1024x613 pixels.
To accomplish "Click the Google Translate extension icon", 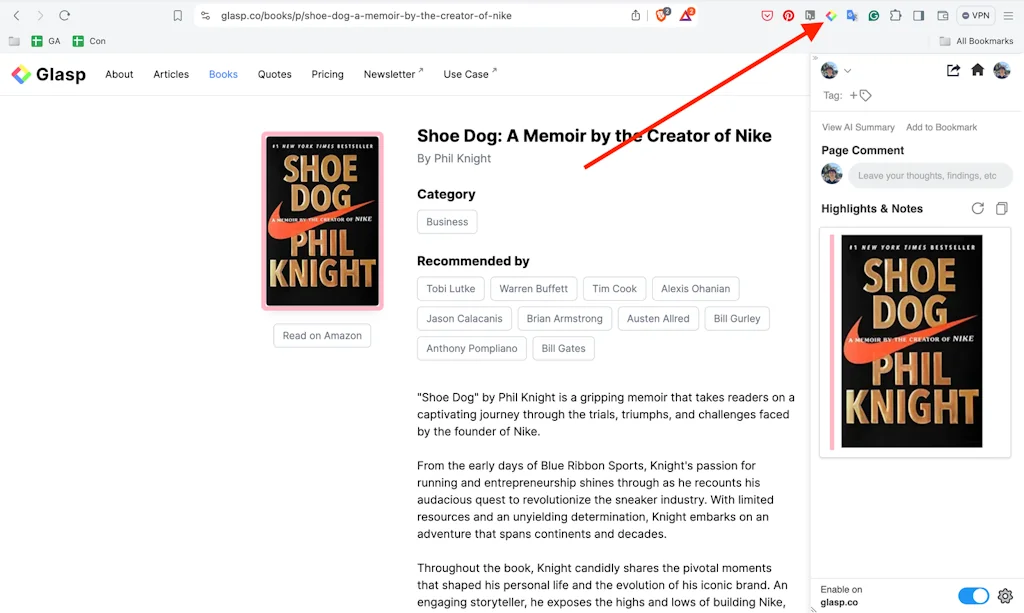I will coord(852,15).
